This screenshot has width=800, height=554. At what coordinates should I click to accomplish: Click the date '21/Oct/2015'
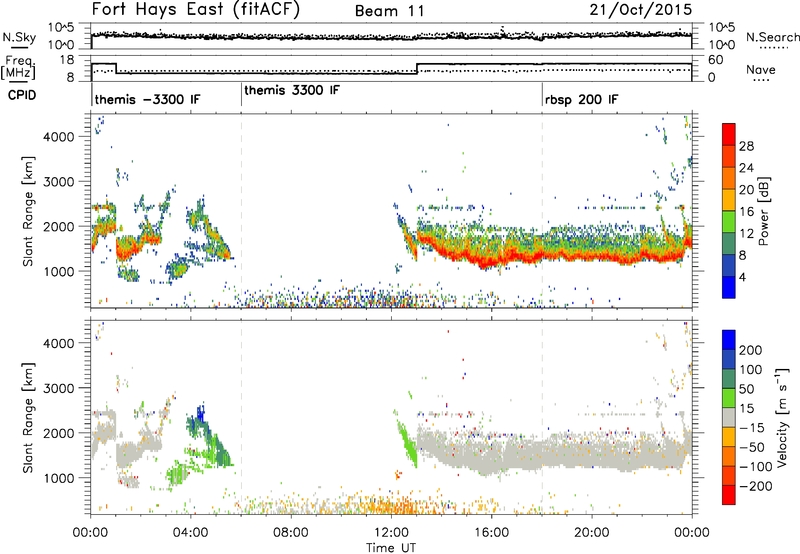[x=641, y=10]
